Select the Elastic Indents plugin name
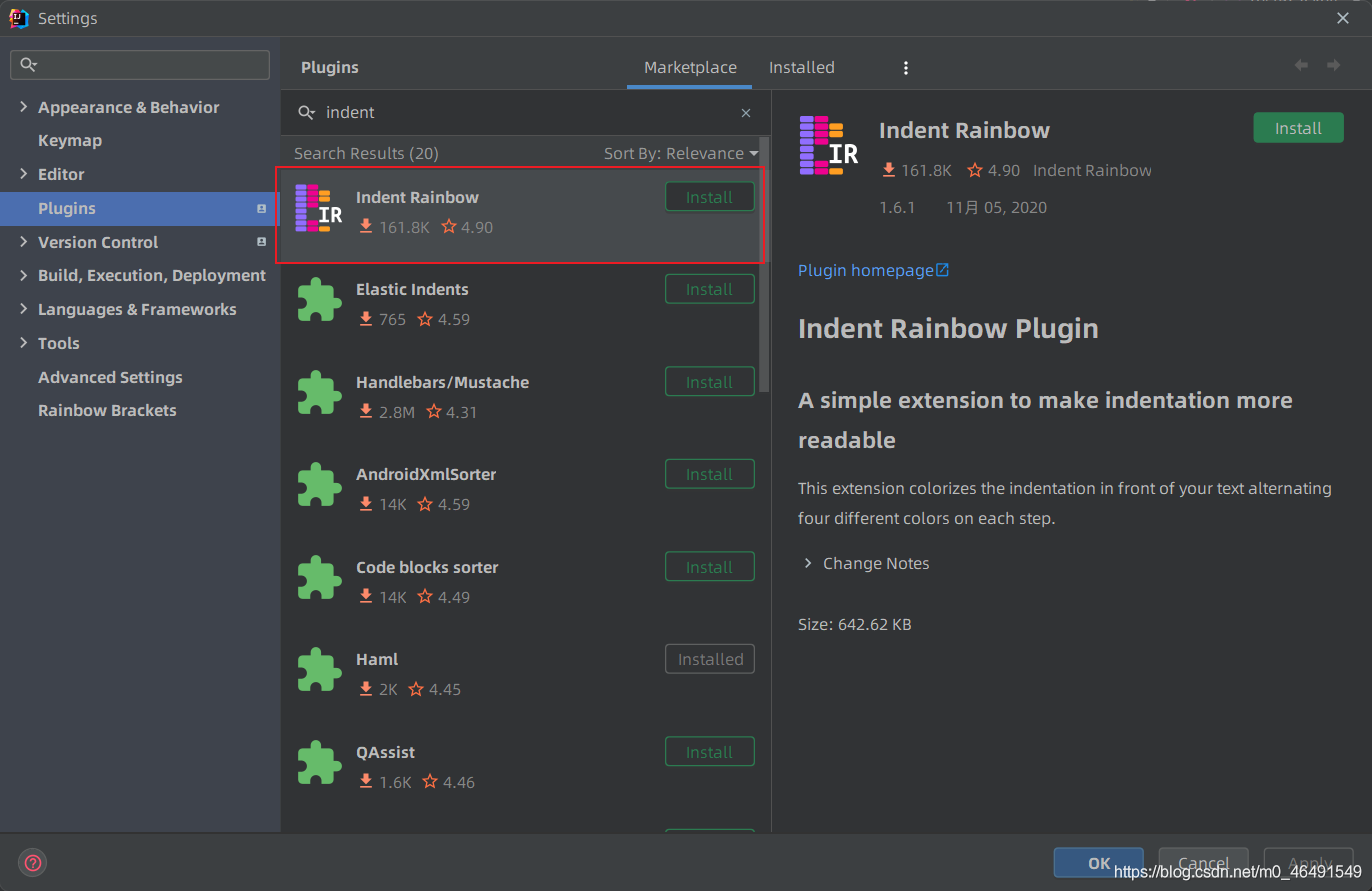Viewport: 1372px width, 891px height. click(x=412, y=289)
